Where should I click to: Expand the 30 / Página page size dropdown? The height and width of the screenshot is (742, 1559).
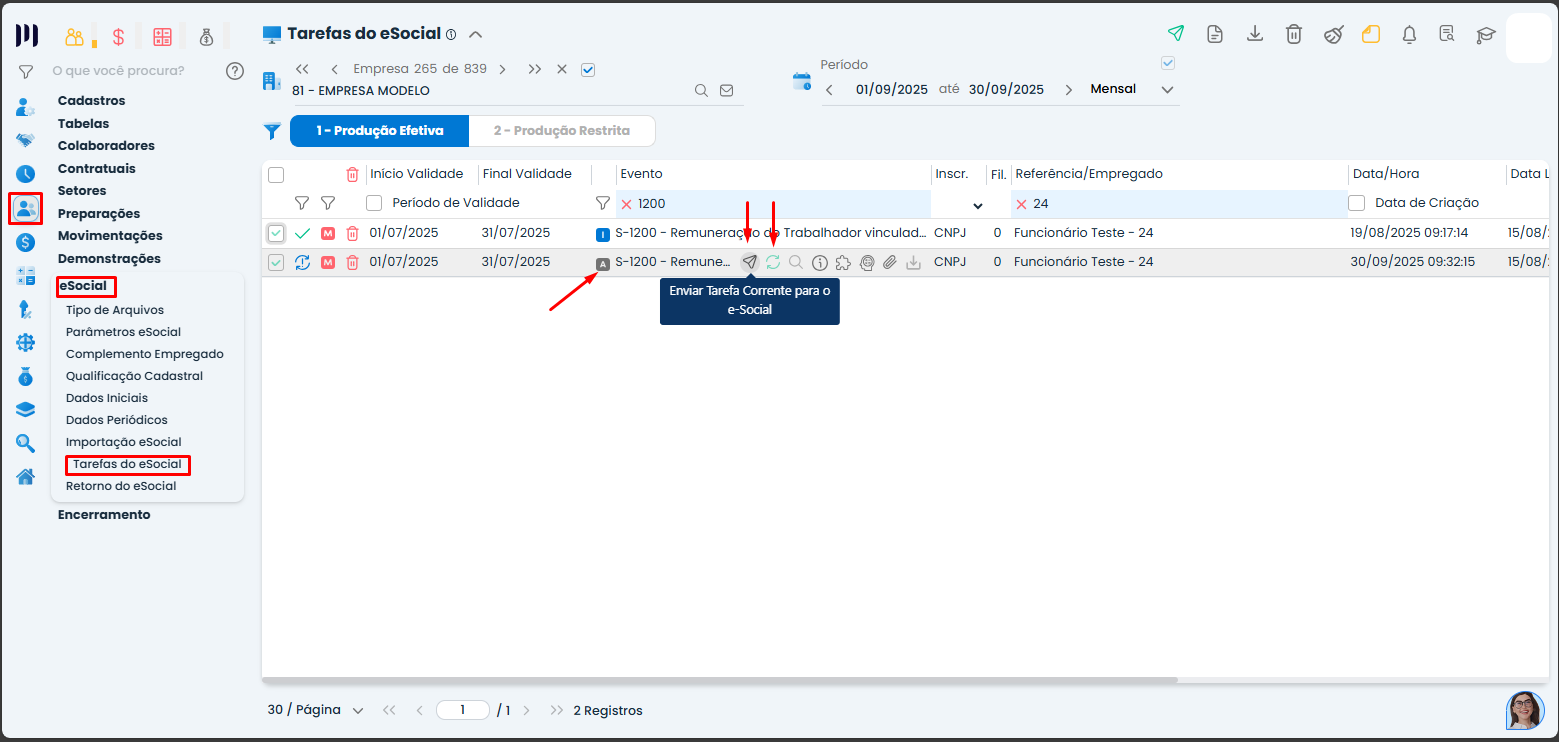(x=316, y=710)
